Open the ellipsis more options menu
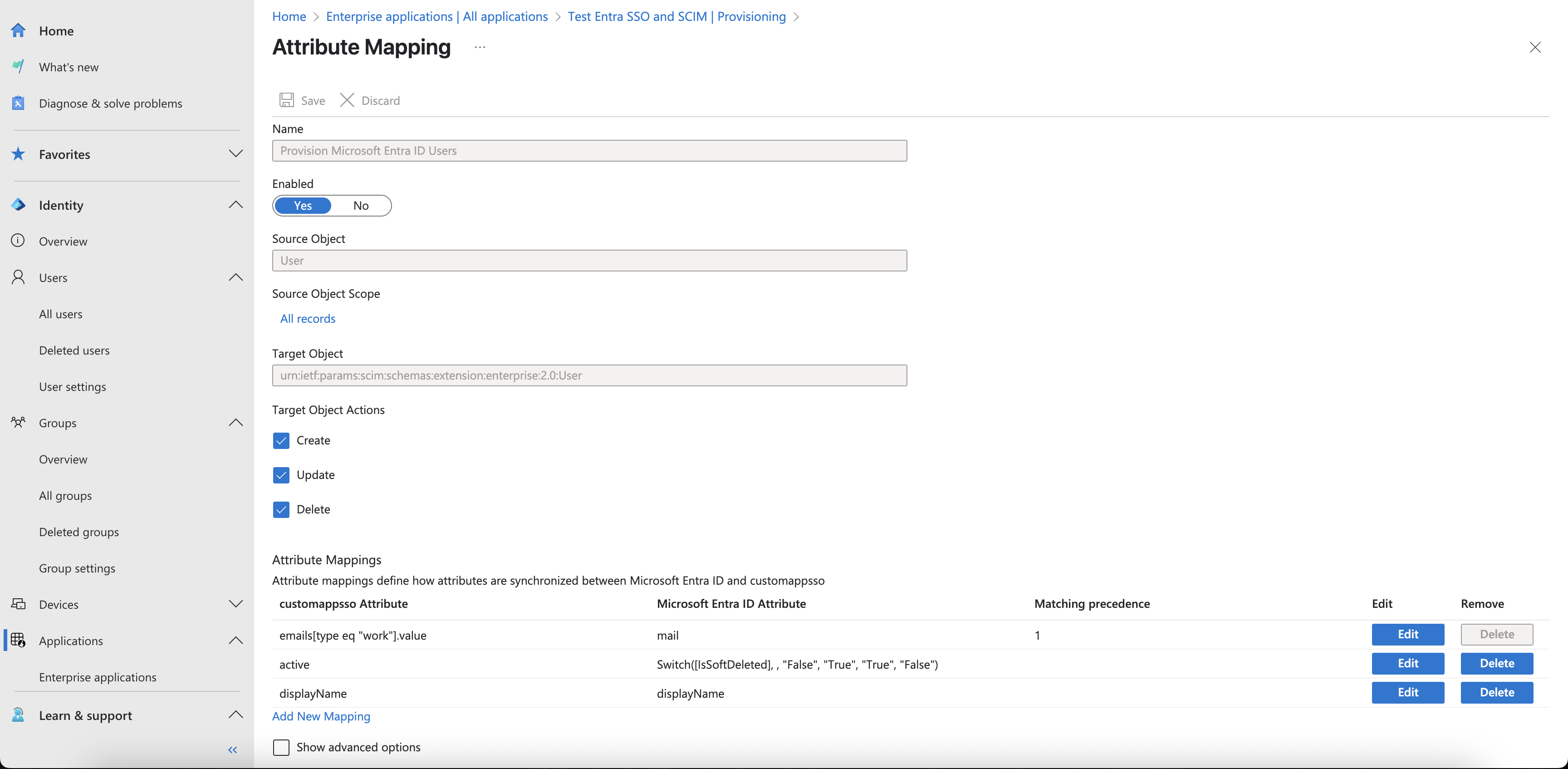The width and height of the screenshot is (1568, 769). tap(480, 47)
